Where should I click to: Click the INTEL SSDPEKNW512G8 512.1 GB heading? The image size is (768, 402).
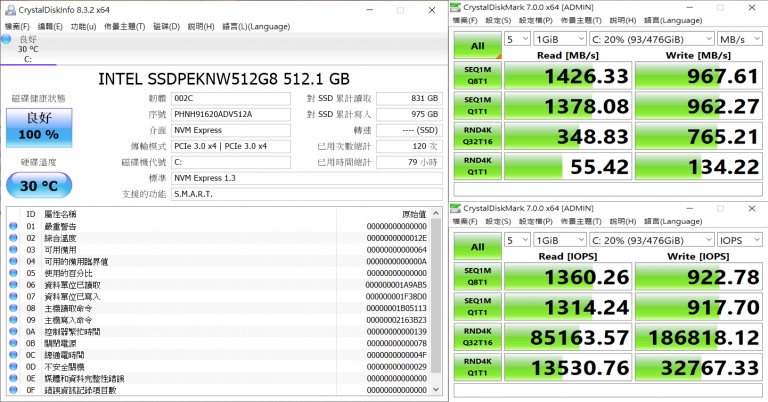click(x=224, y=79)
